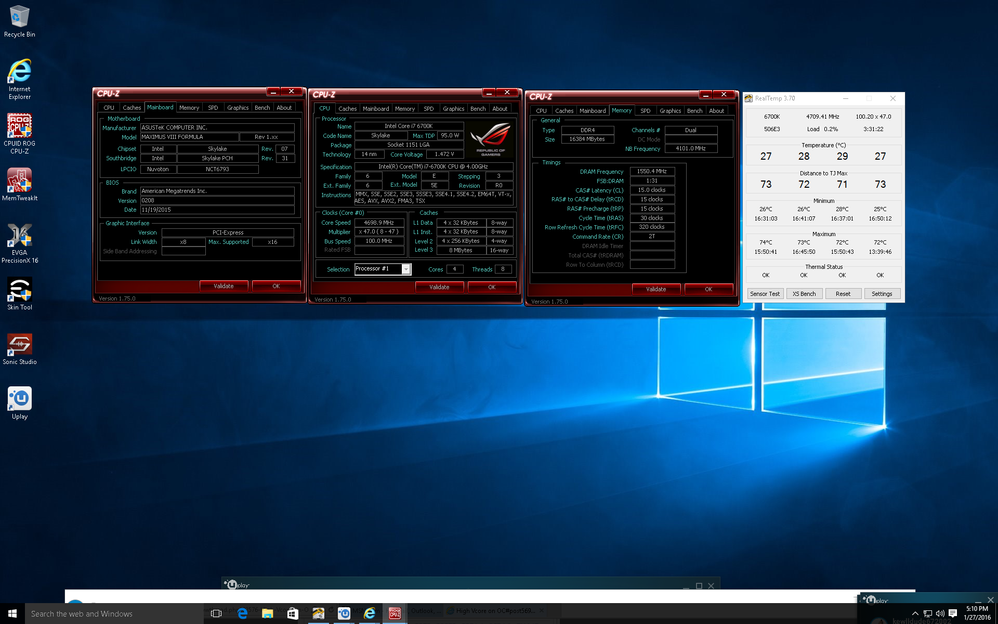Click the 4709.41 MHz reading in RealTemp

pyautogui.click(x=820, y=117)
